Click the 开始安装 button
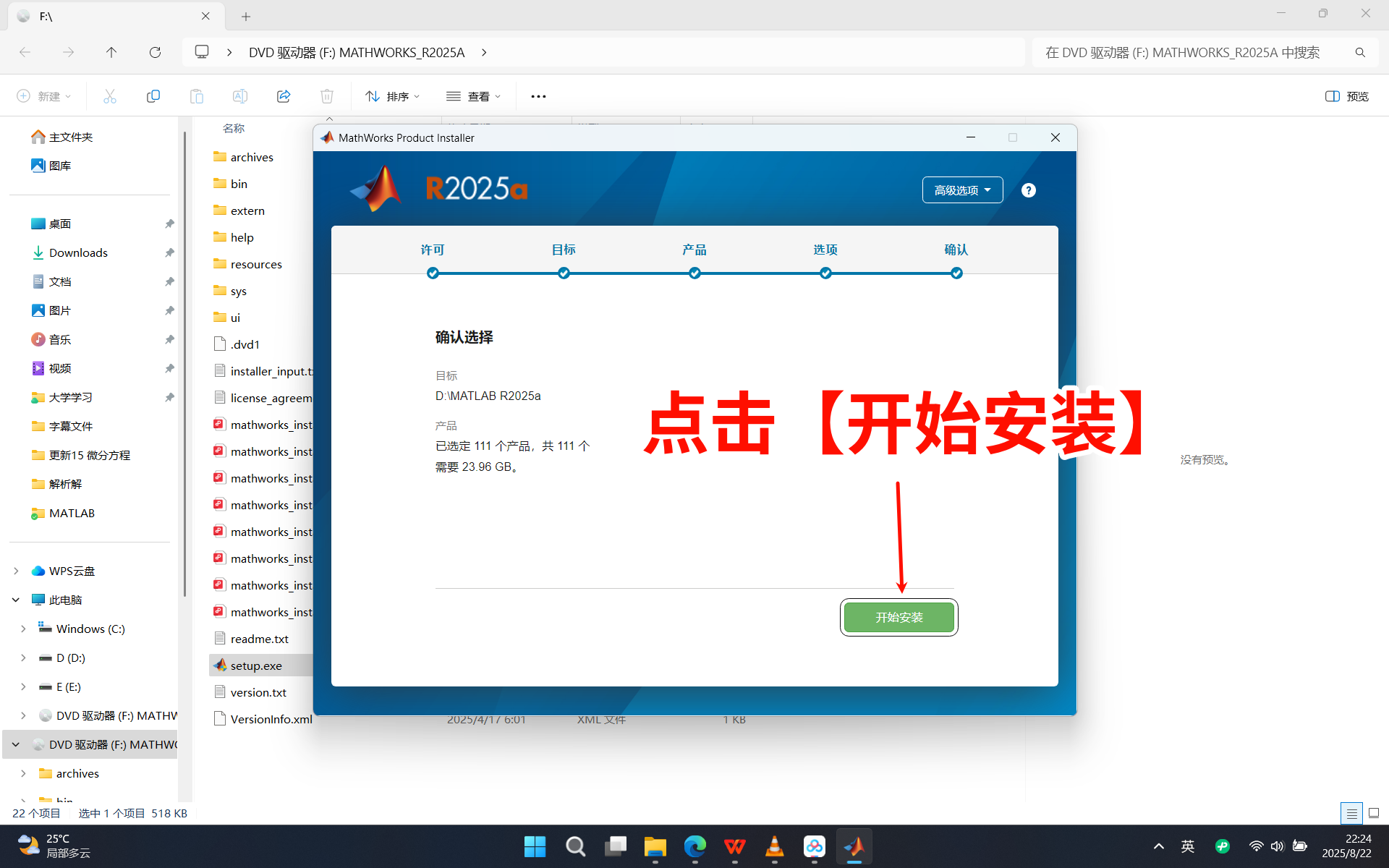The image size is (1389, 868). [x=899, y=617]
